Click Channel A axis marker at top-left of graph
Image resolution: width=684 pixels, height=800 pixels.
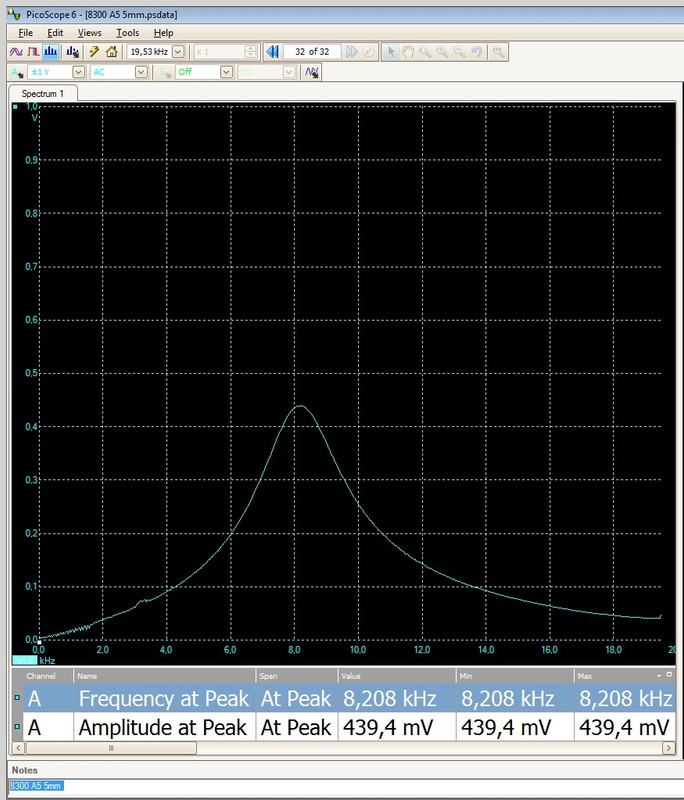click(15, 107)
